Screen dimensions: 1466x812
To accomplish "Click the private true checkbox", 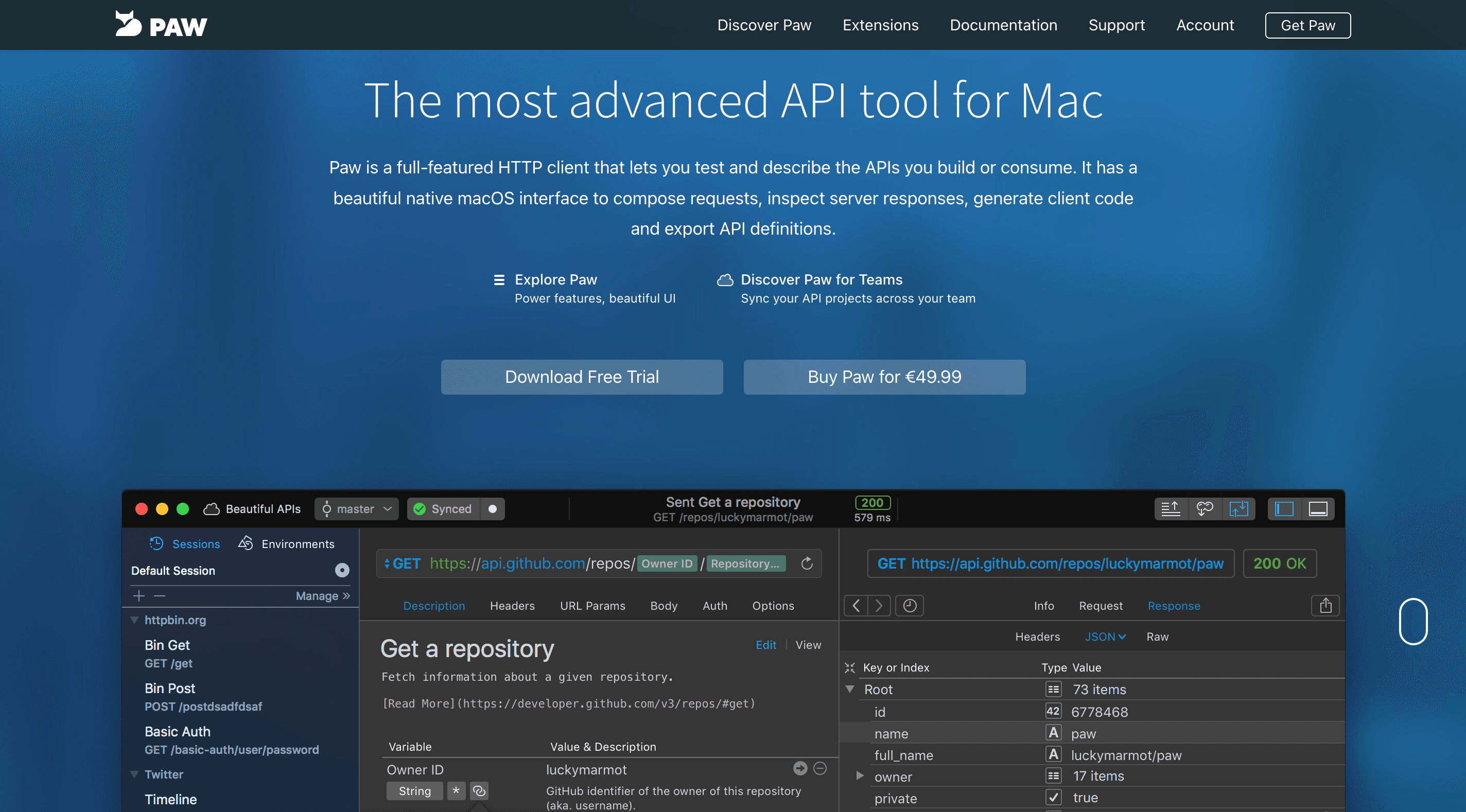I will coord(1053,797).
